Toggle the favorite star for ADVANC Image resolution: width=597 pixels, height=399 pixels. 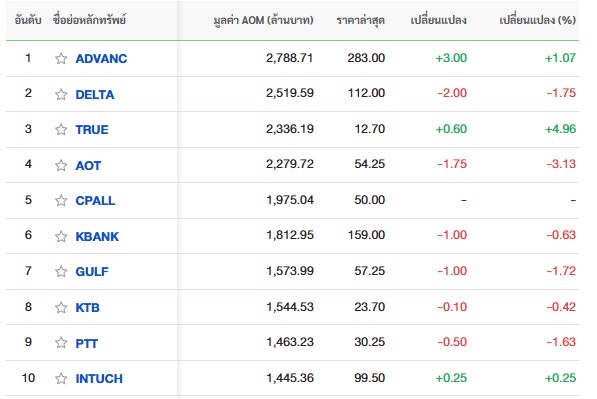tap(61, 58)
